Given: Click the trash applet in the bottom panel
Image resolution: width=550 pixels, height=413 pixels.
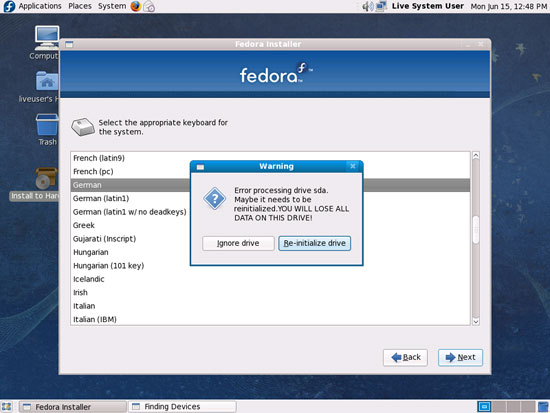Looking at the screenshot, I should click(x=543, y=406).
